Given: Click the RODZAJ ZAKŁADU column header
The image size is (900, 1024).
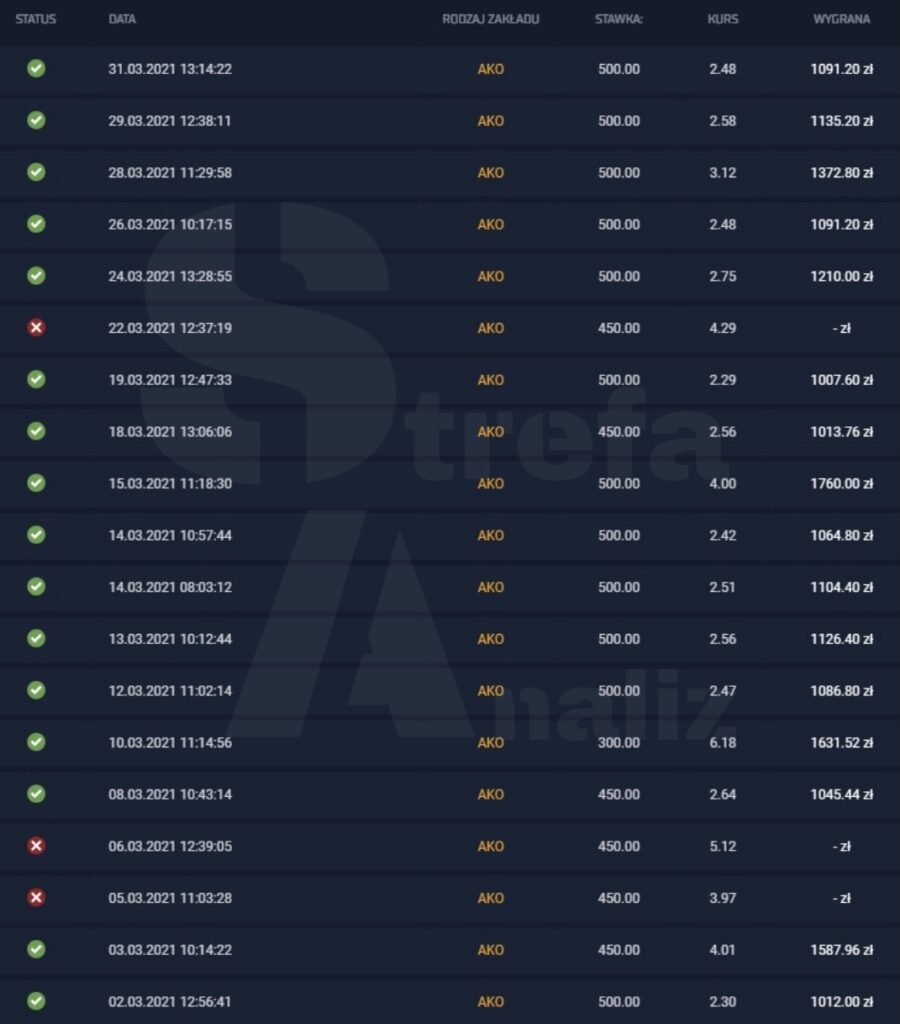Looking at the screenshot, I should pos(490,19).
